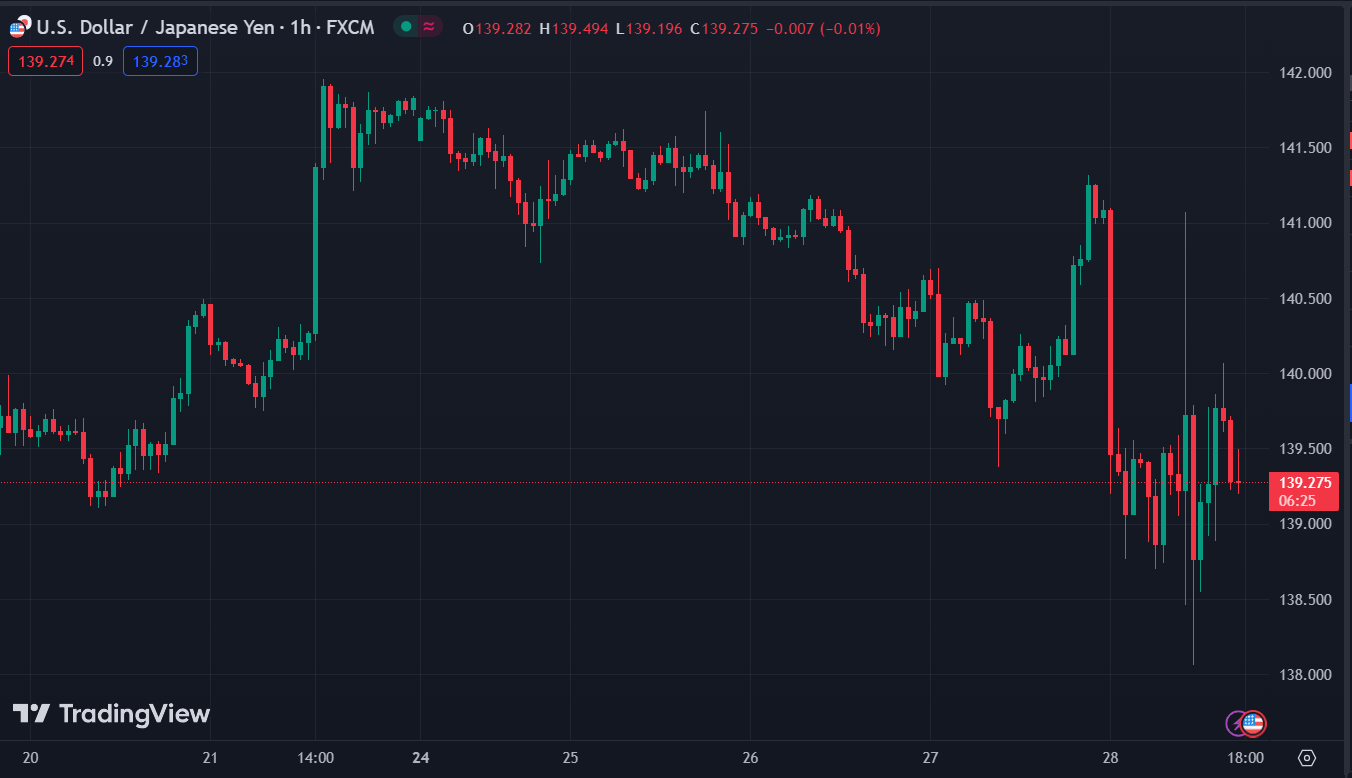Click the 18:00 time axis label

(x=1245, y=757)
